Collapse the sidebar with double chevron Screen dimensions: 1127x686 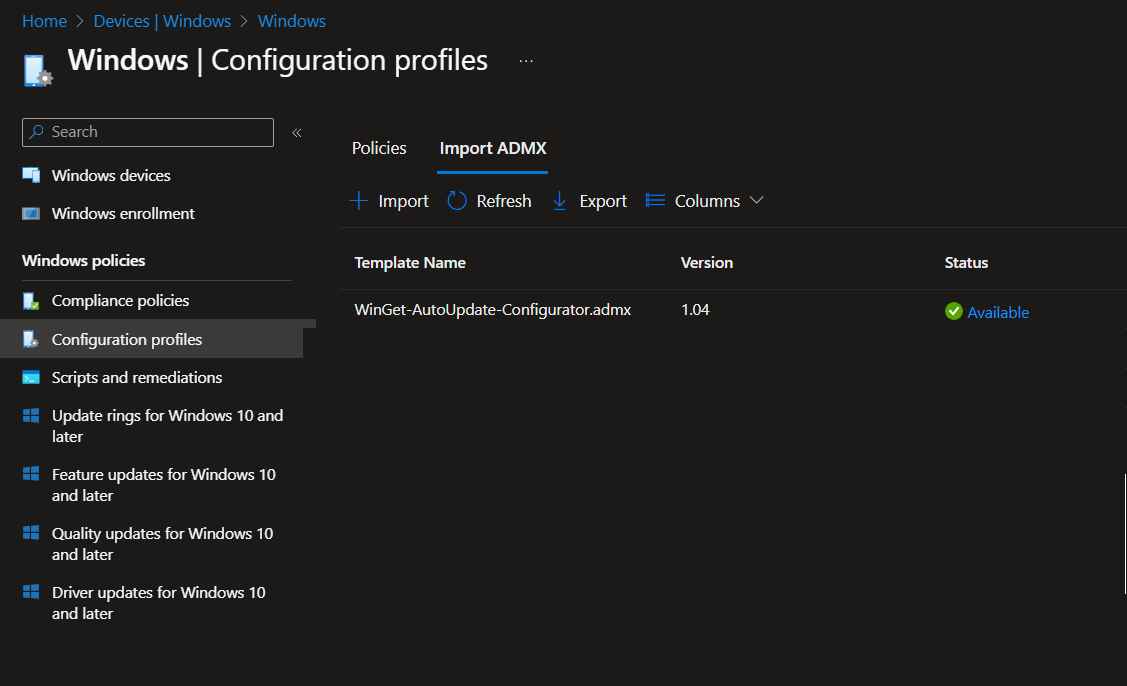click(x=297, y=133)
